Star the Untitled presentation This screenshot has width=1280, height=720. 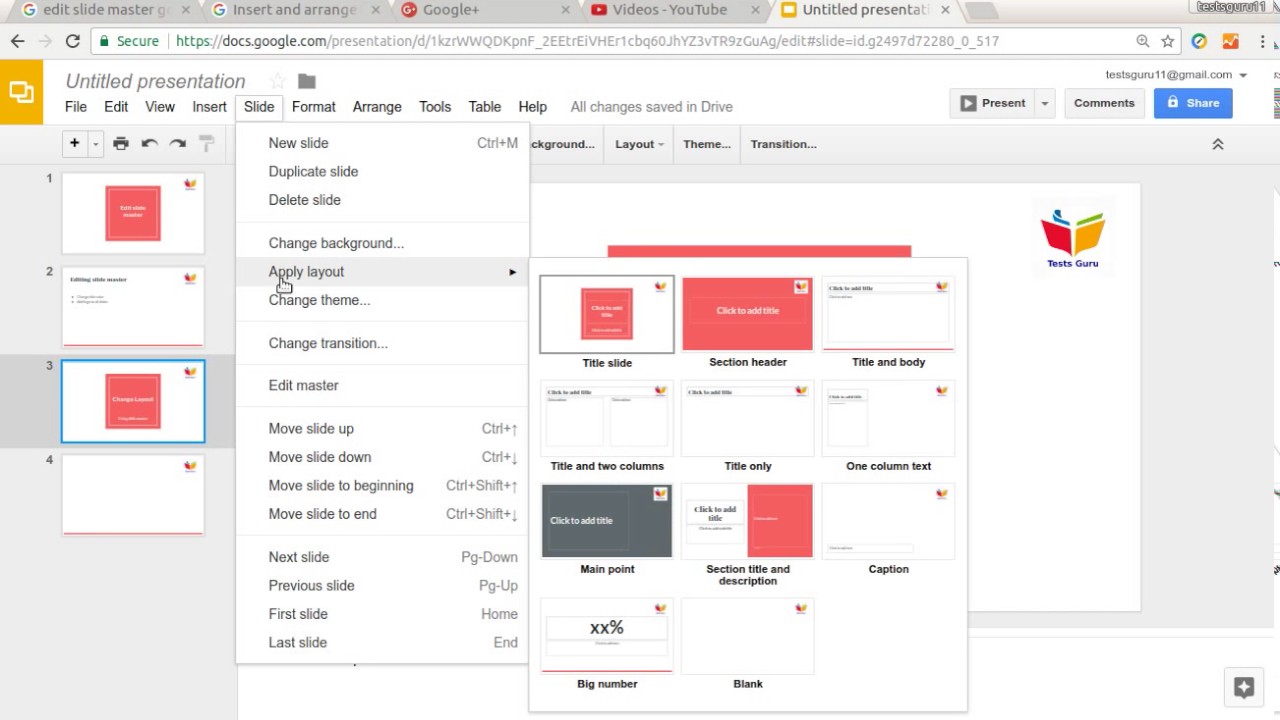[x=278, y=81]
